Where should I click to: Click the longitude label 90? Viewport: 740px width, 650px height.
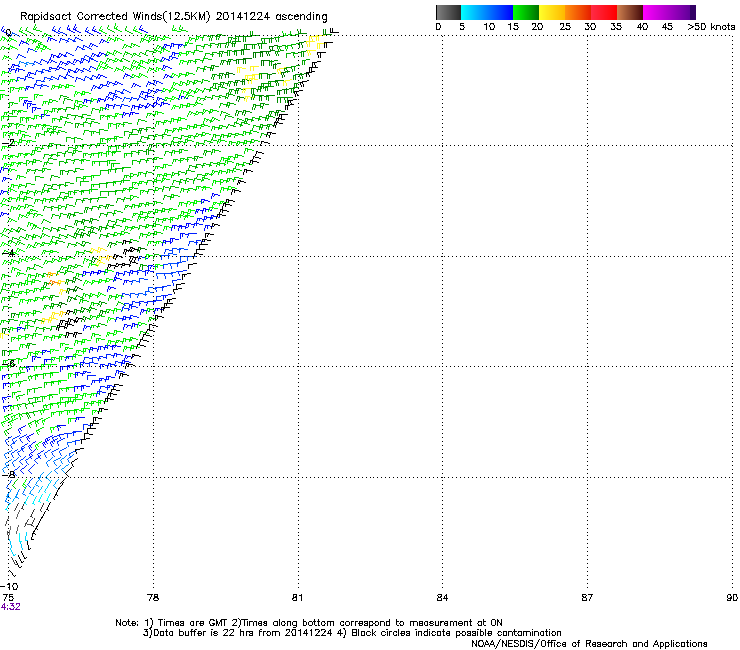click(x=732, y=598)
